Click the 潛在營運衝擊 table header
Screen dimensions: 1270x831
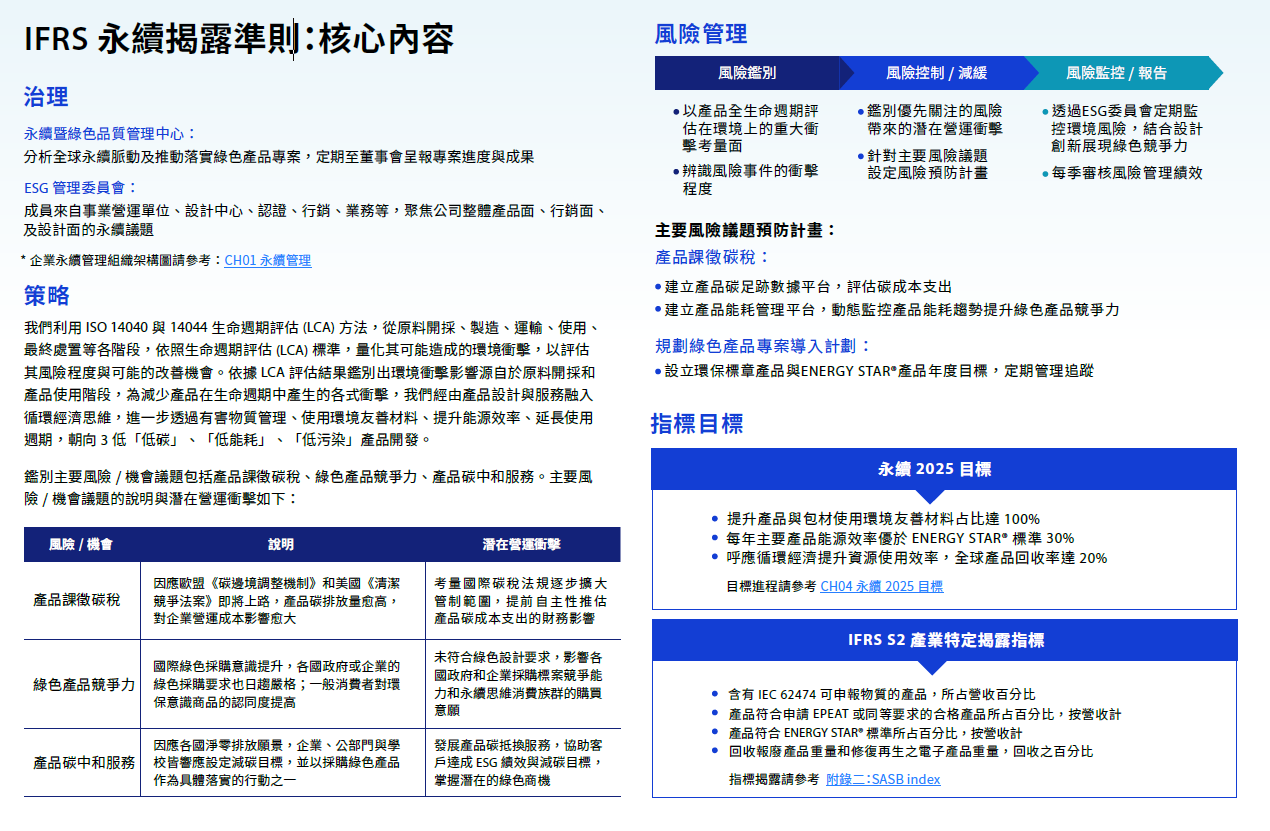point(522,545)
